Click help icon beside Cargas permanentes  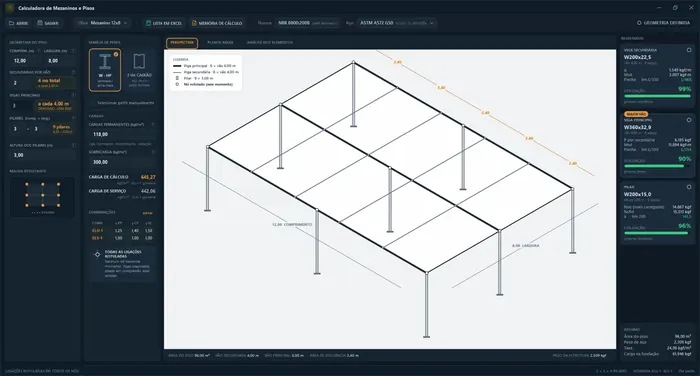coord(153,125)
